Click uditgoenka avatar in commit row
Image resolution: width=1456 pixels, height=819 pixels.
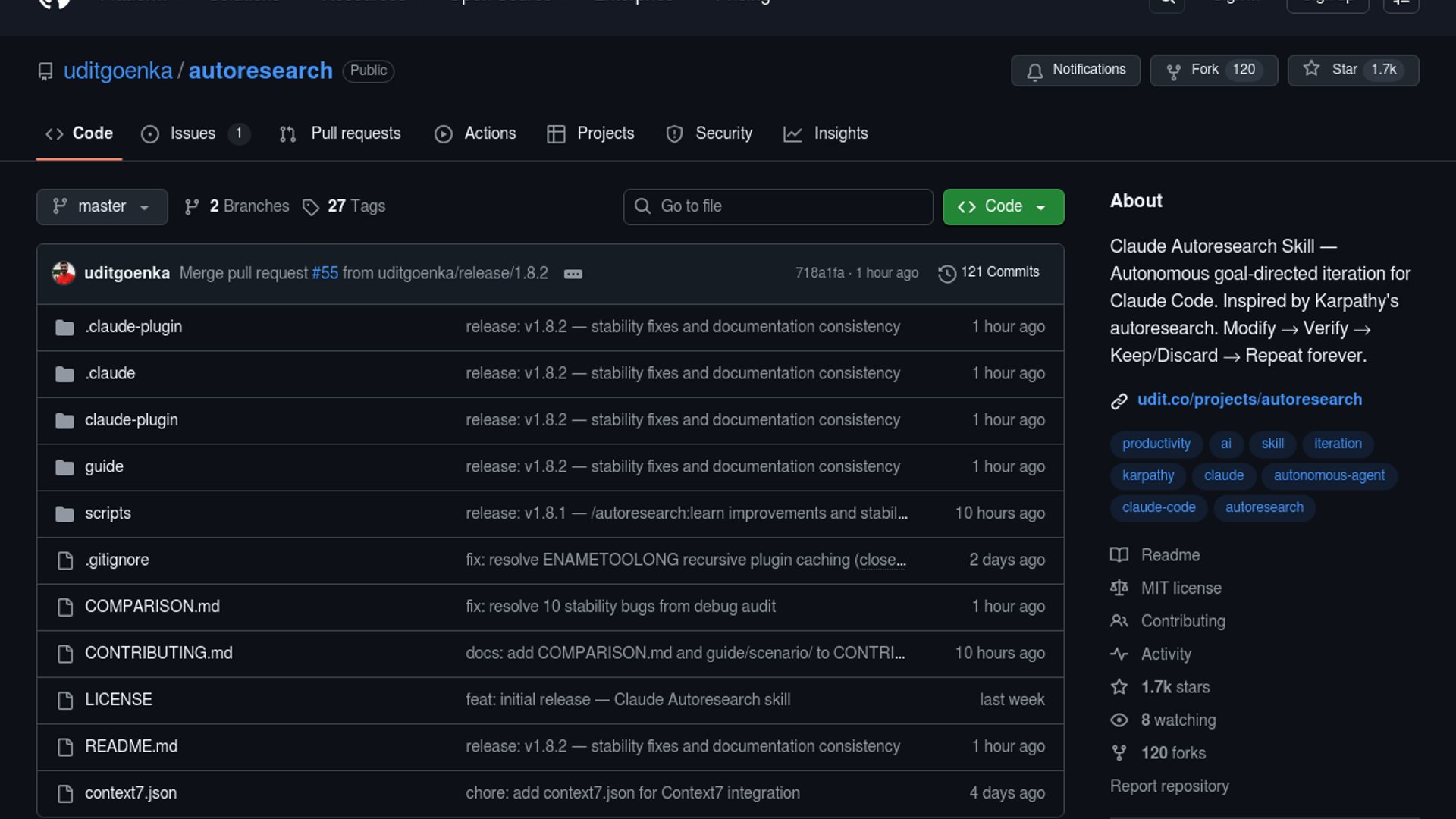pyautogui.click(x=64, y=273)
